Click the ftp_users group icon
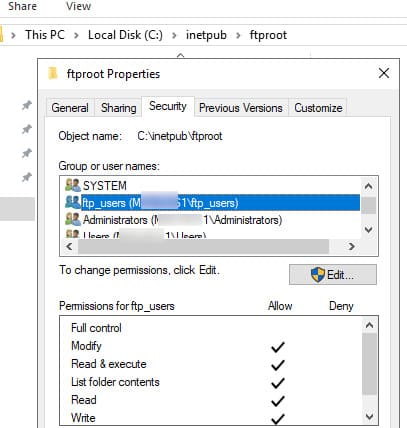Screen dimensions: 407x428 73,202
